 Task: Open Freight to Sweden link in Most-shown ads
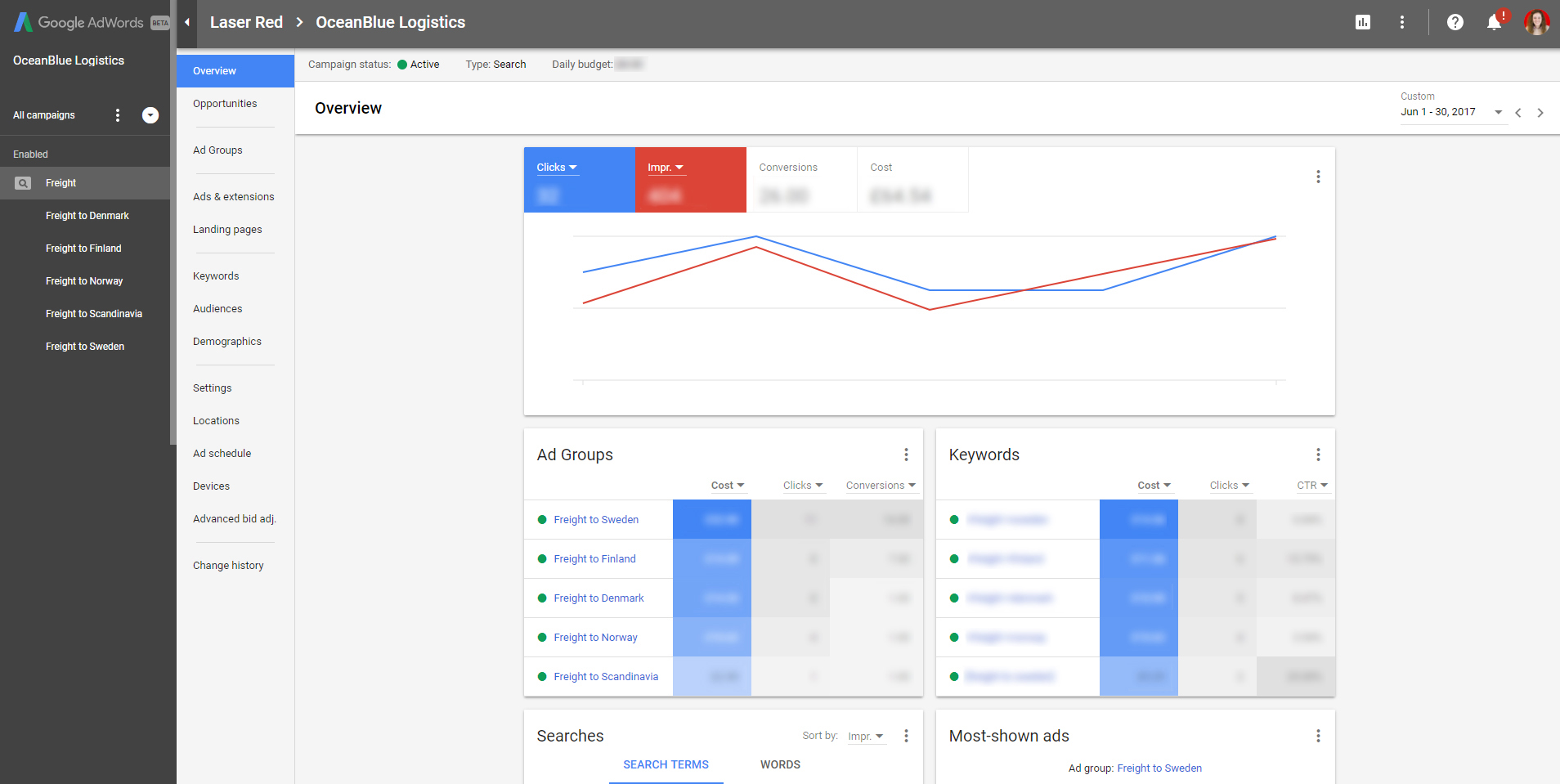click(x=1159, y=768)
